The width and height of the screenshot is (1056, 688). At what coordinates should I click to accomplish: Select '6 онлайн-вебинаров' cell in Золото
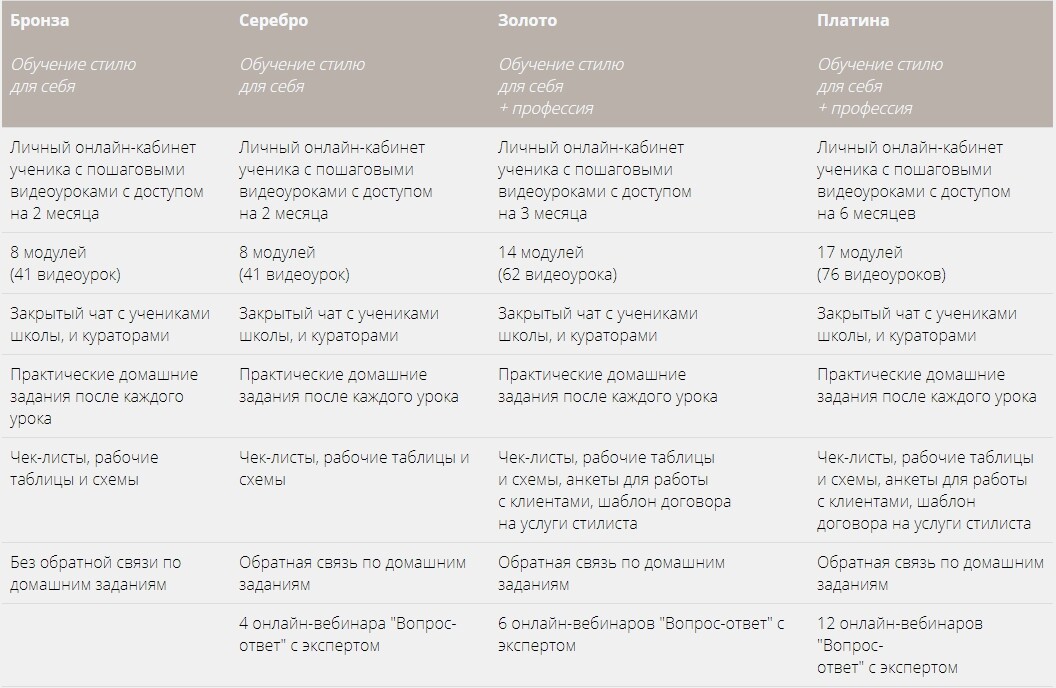pyautogui.click(x=641, y=634)
